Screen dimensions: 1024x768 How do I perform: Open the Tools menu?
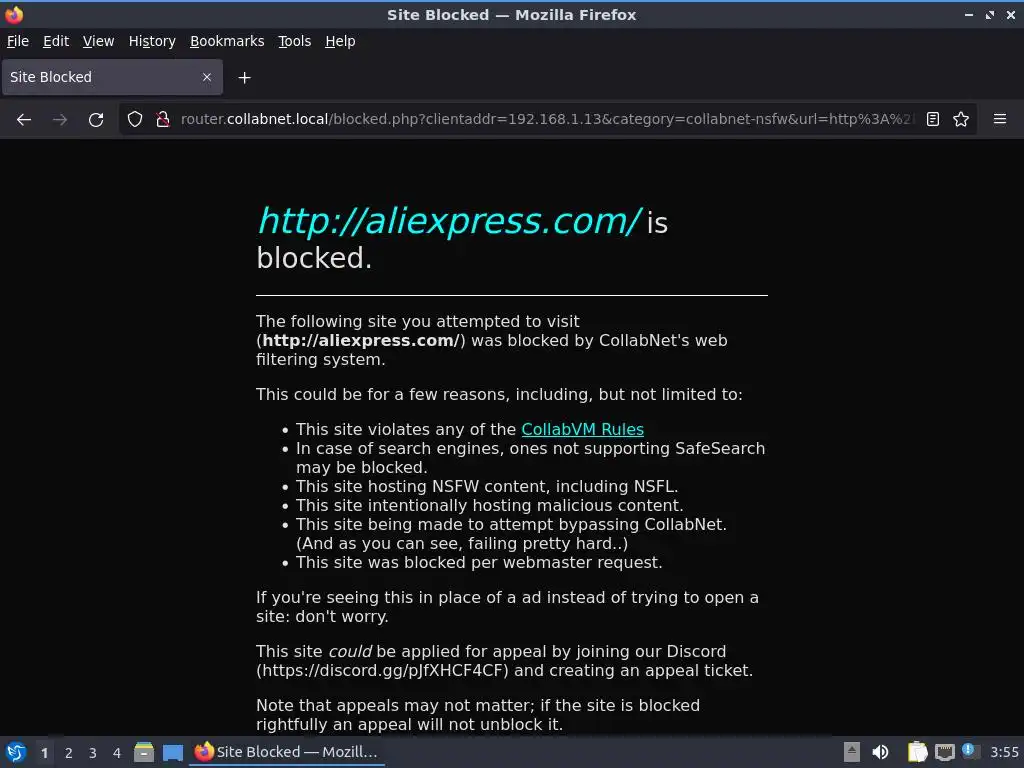click(x=295, y=41)
